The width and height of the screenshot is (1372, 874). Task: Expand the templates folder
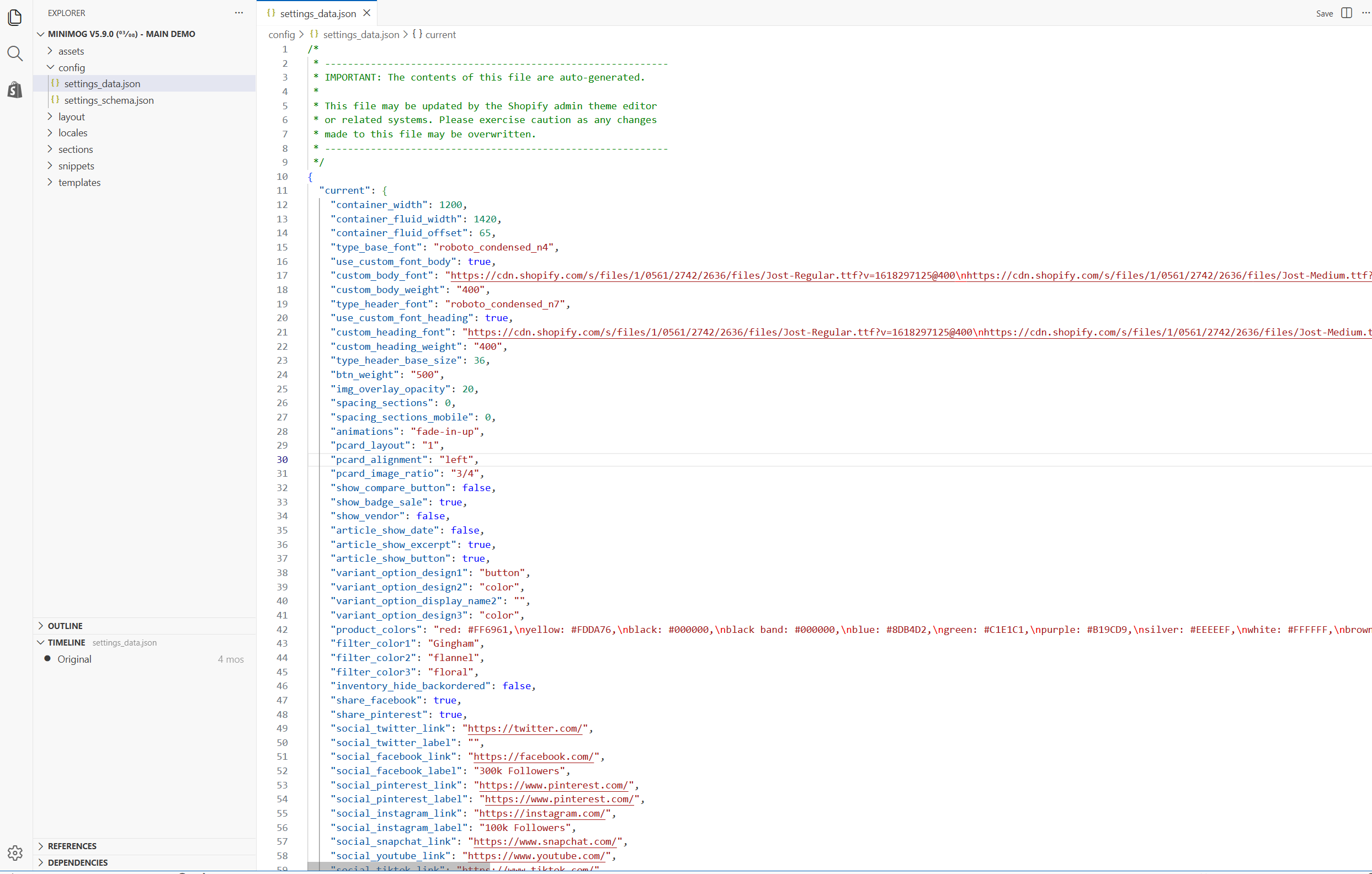click(79, 182)
